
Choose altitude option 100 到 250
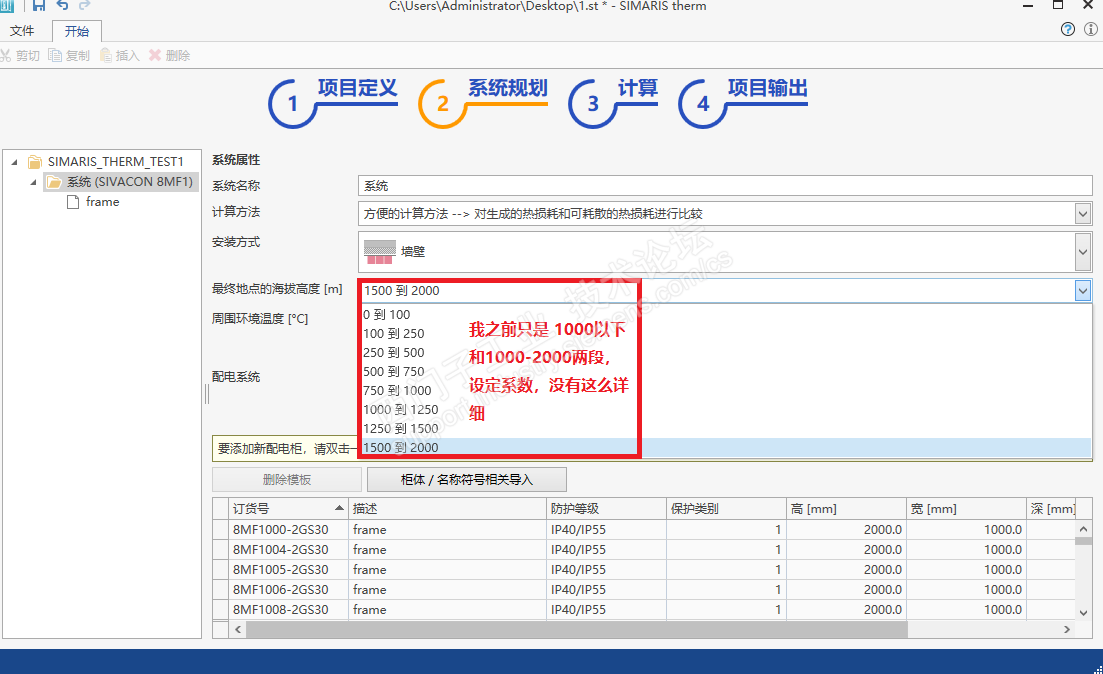coord(394,333)
